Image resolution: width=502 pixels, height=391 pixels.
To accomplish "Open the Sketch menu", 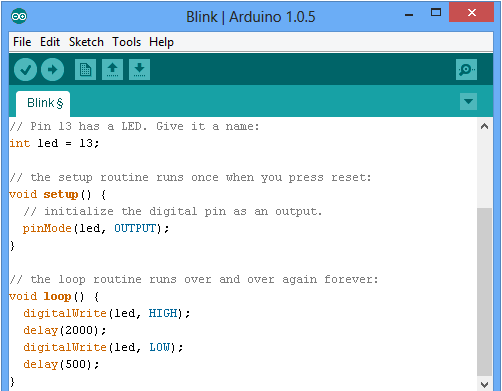I will [x=86, y=42].
